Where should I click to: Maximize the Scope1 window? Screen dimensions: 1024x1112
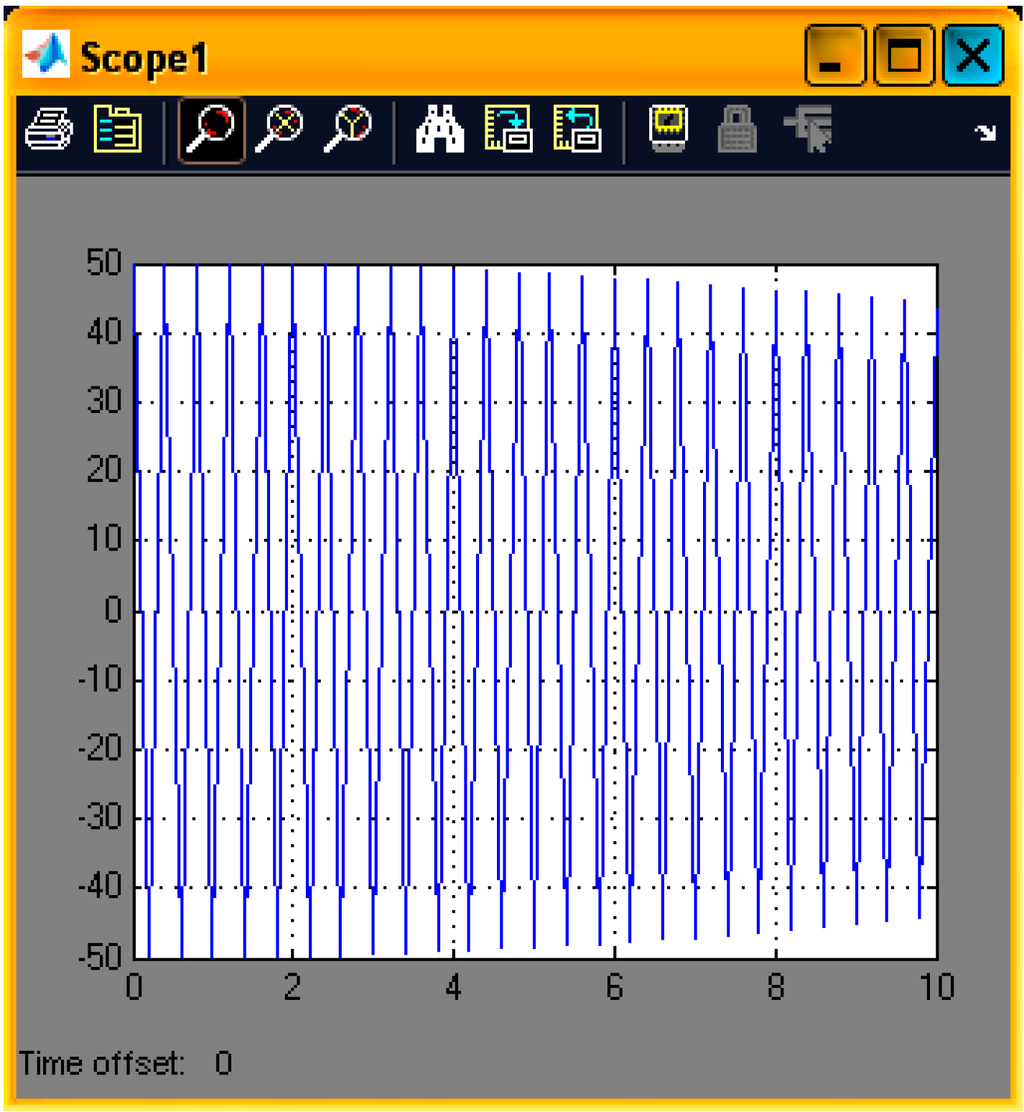tap(904, 58)
